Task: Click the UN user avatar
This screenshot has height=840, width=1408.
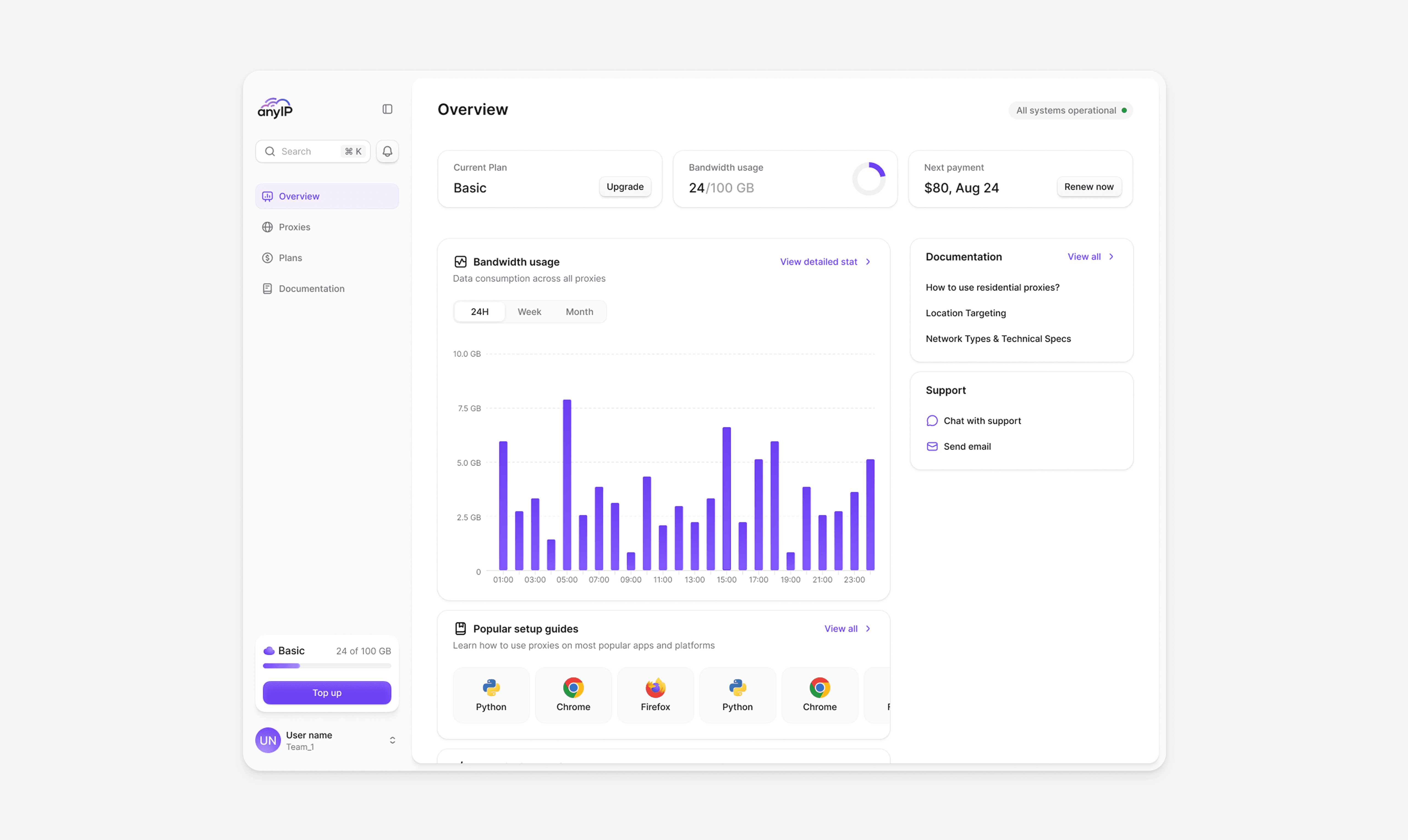Action: tap(268, 740)
